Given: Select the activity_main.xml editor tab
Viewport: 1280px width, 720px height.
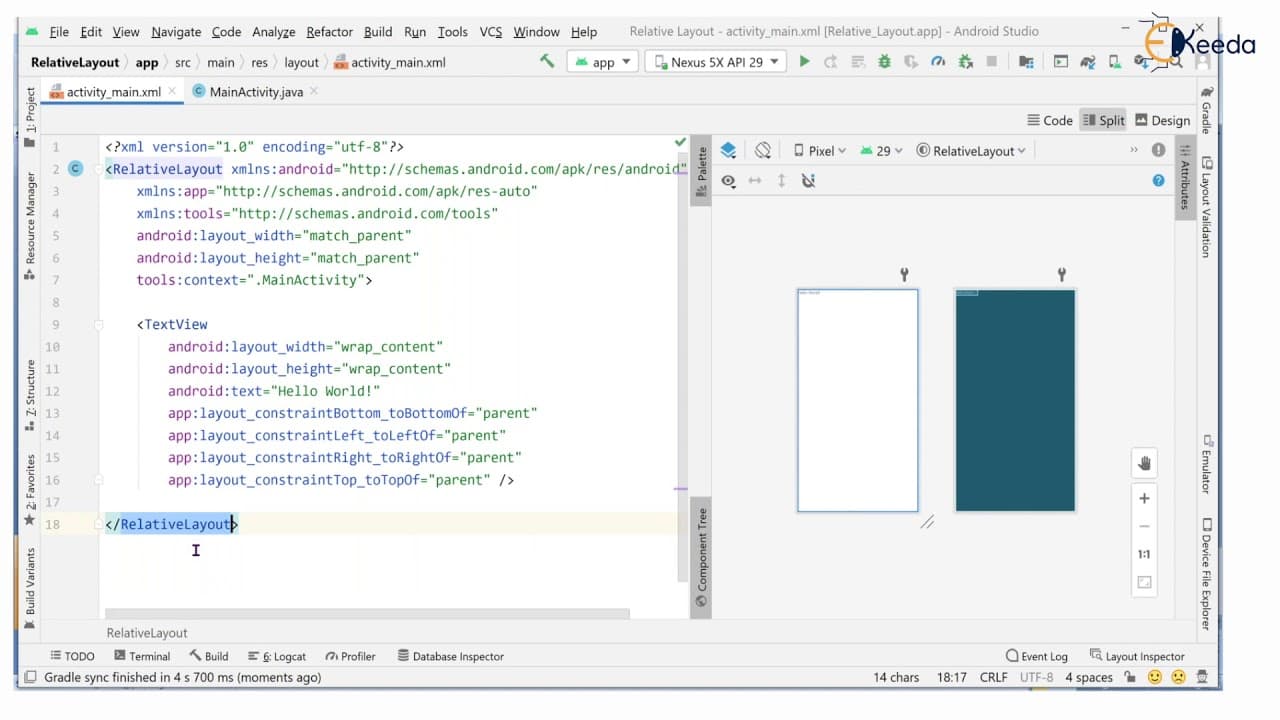Looking at the screenshot, I should tap(113, 92).
